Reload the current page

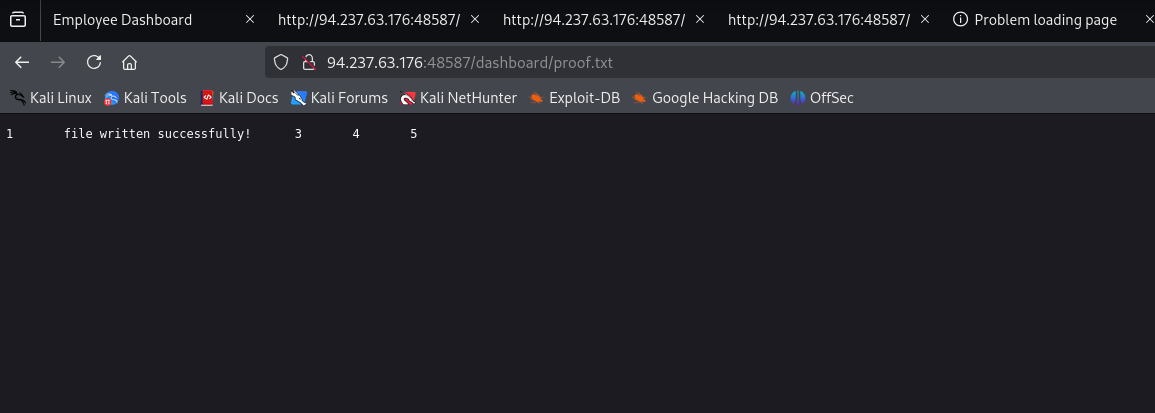[94, 62]
